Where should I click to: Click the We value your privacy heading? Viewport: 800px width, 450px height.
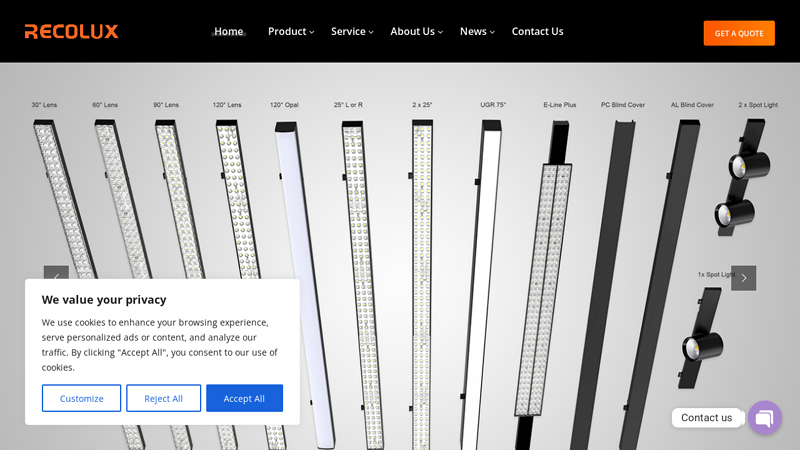pos(104,299)
